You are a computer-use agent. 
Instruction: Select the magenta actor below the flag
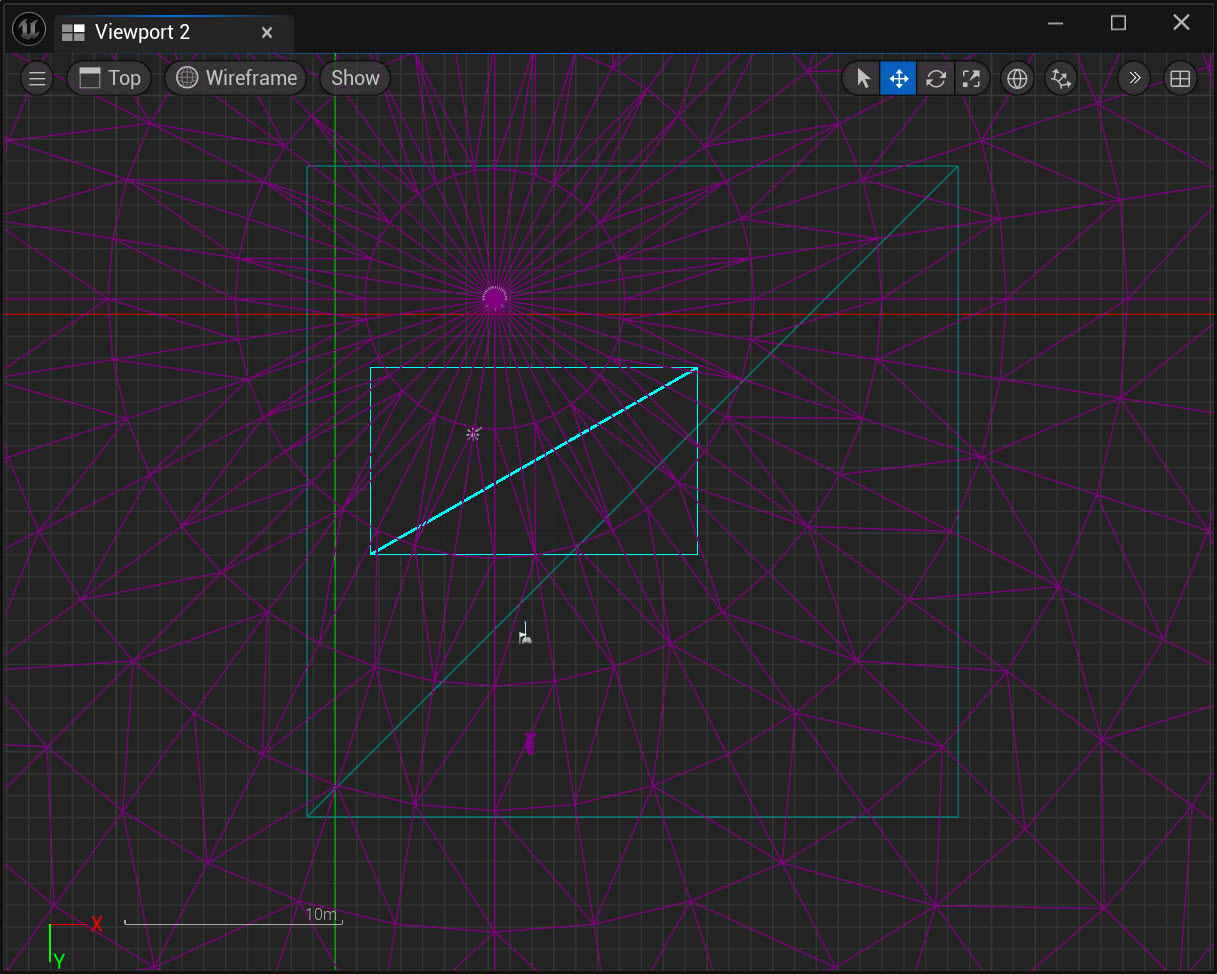tap(530, 743)
